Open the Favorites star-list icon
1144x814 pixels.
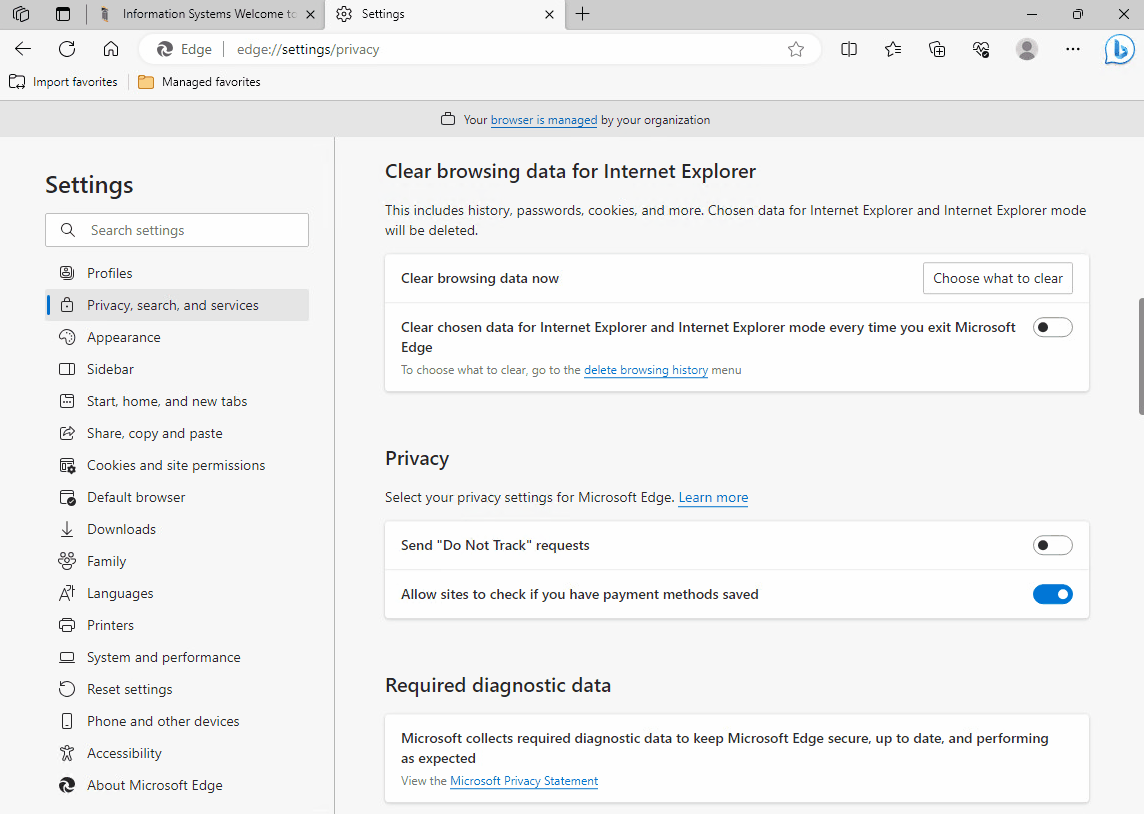[x=893, y=49]
